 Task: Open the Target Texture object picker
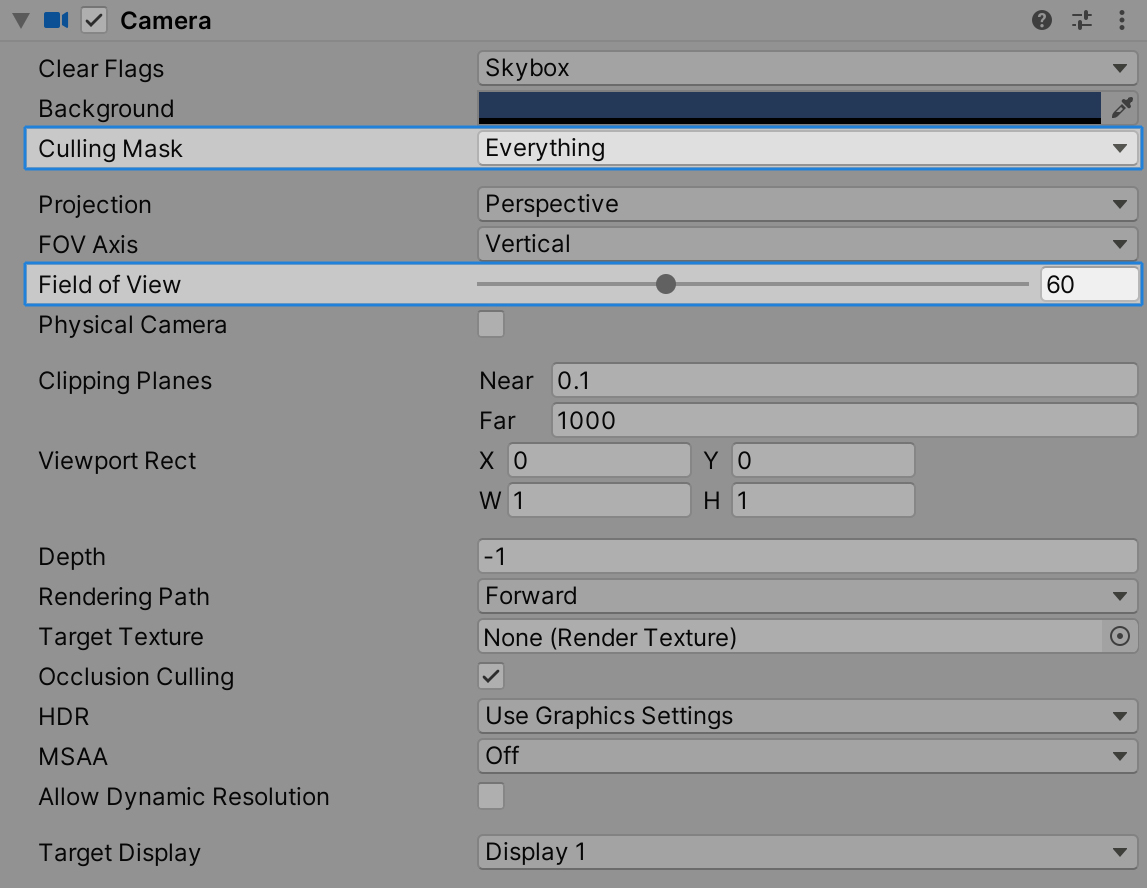1120,636
